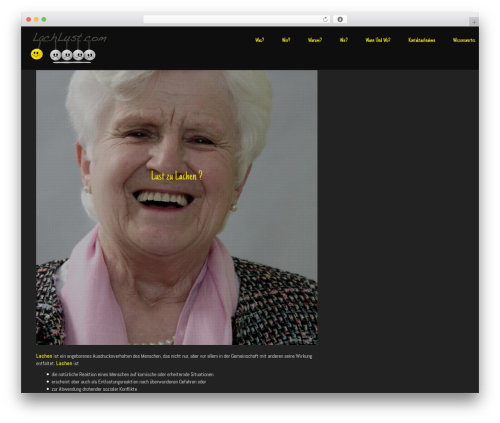The image size is (500, 423).
Task: Open the 'Wissenswertes' menu item
Action: click(x=464, y=40)
